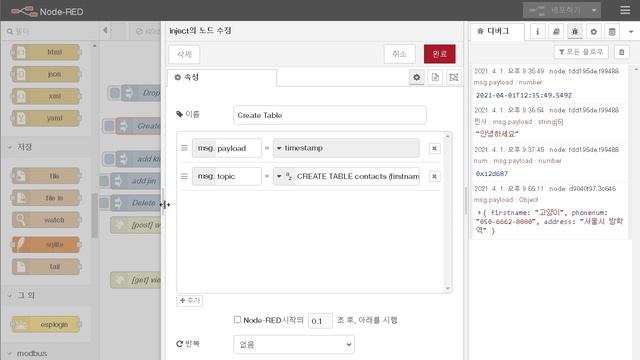Click the property list vertical scrollbar
The image size is (640, 360).
pos(448,212)
